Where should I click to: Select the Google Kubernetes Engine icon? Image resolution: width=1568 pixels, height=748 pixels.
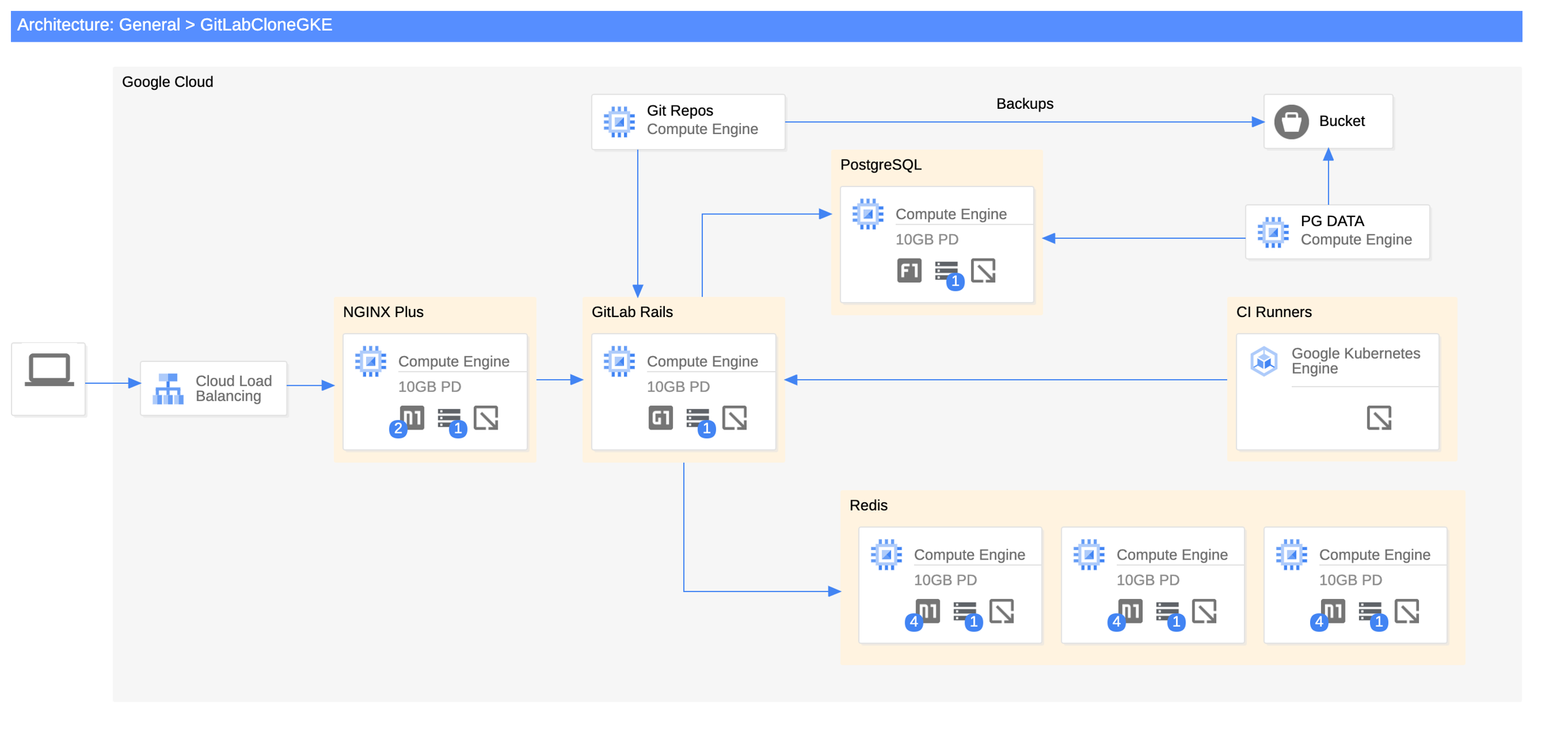click(x=1264, y=361)
